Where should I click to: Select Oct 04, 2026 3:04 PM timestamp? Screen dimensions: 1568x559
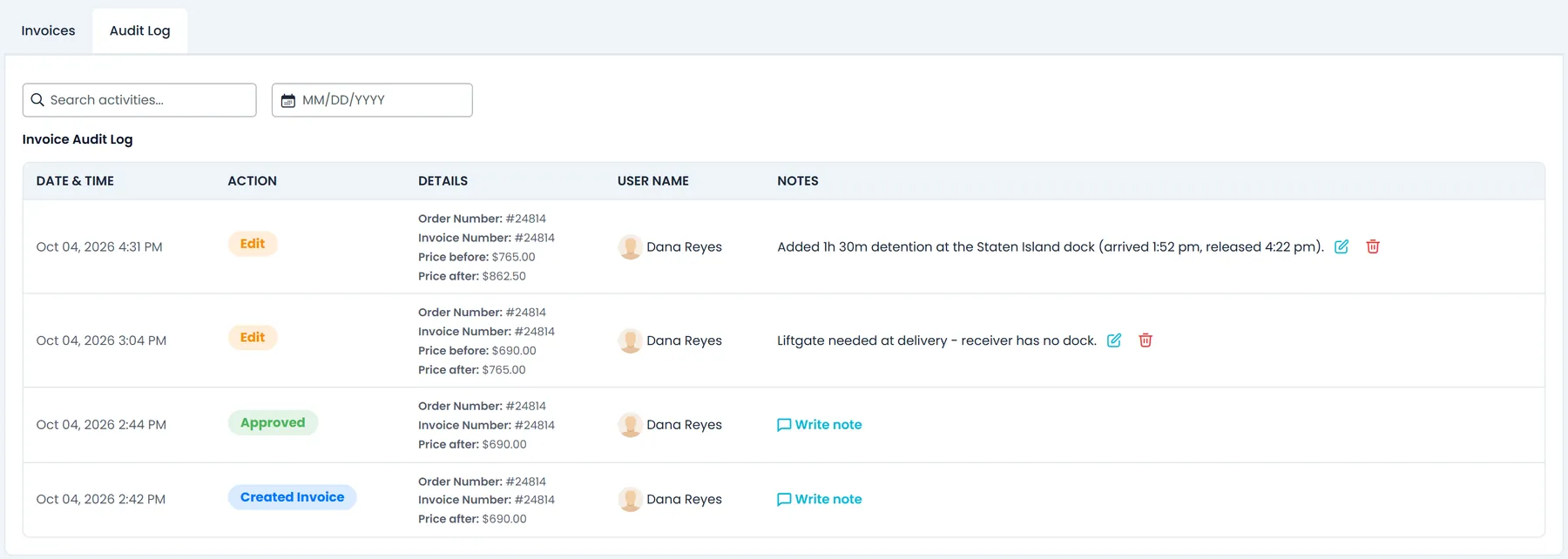pyautogui.click(x=101, y=340)
